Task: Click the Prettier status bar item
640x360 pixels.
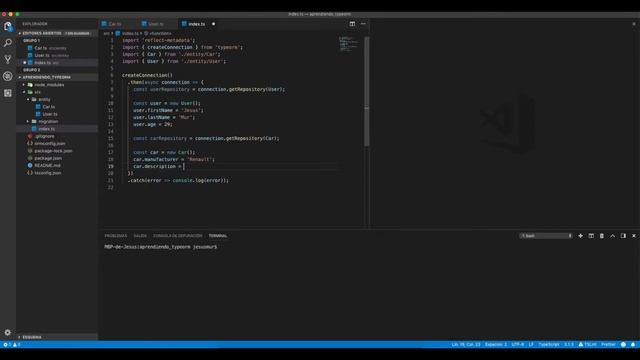Action: (608, 344)
